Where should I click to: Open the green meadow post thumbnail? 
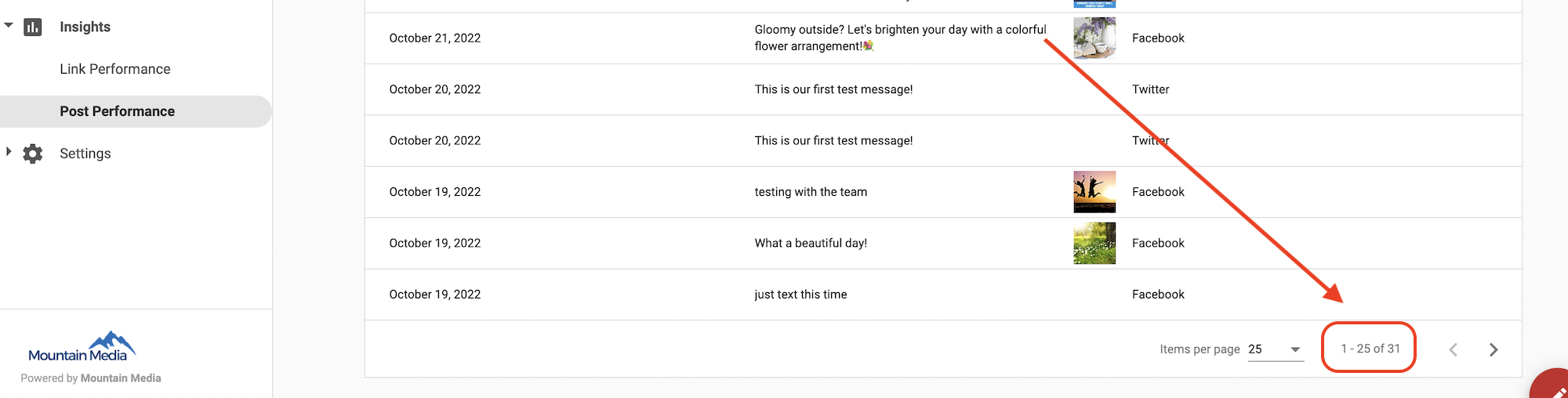click(x=1094, y=243)
